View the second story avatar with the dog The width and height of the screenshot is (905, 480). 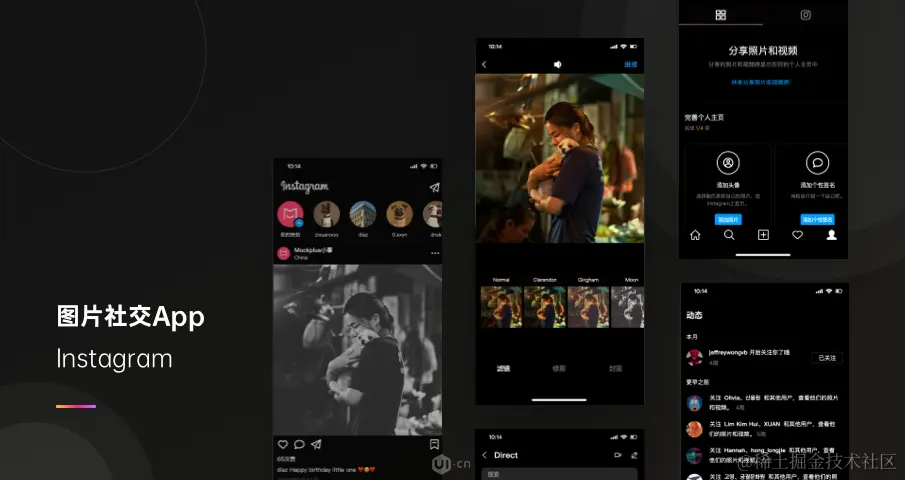point(327,215)
